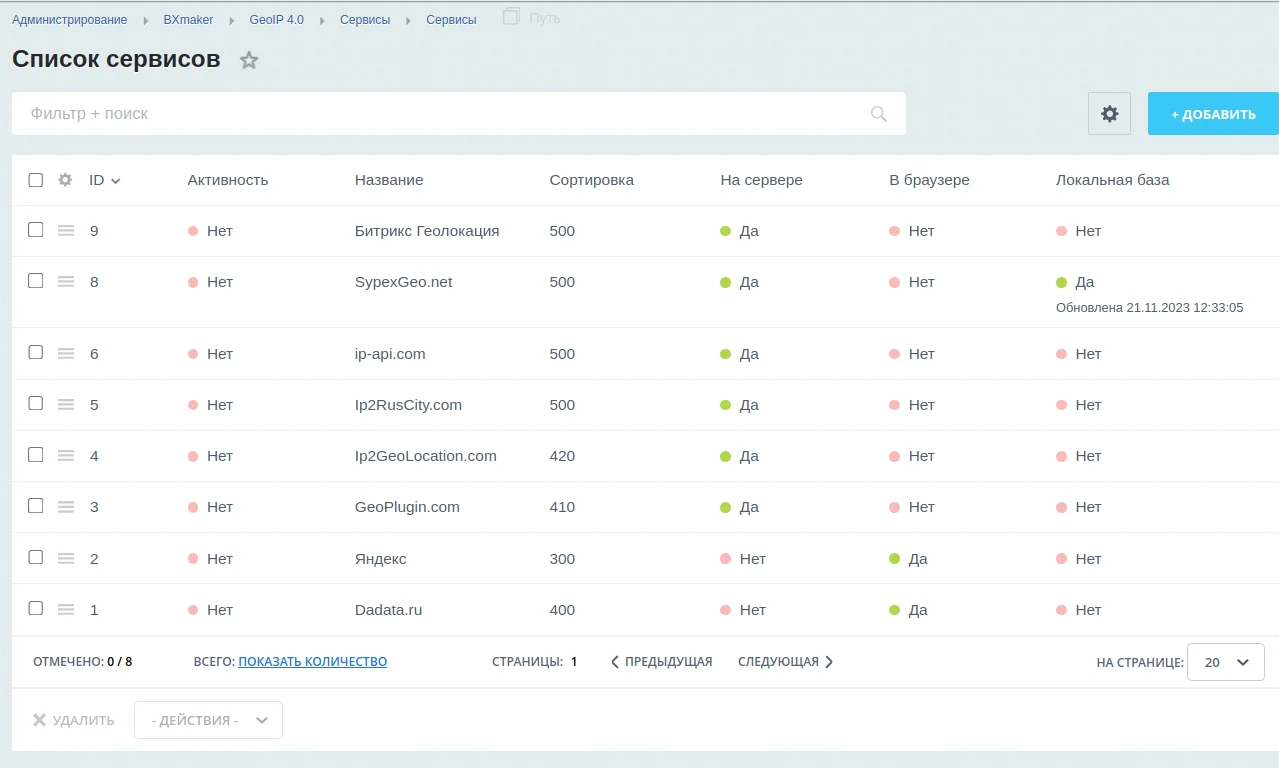The height and width of the screenshot is (768, 1279).
Task: Open column settings gear in the table header
Action: point(65,180)
